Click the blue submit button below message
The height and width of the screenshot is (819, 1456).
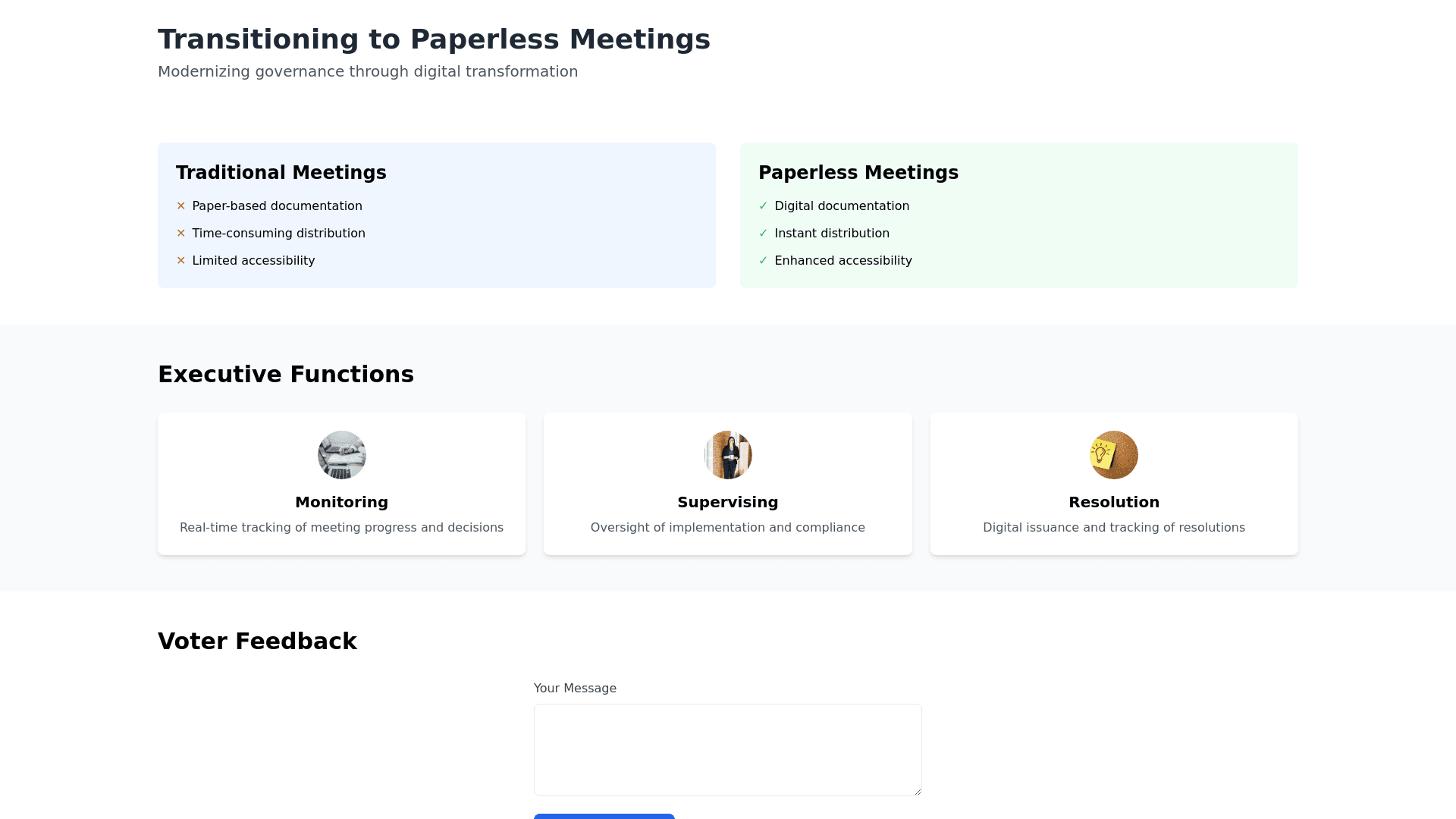point(604,816)
